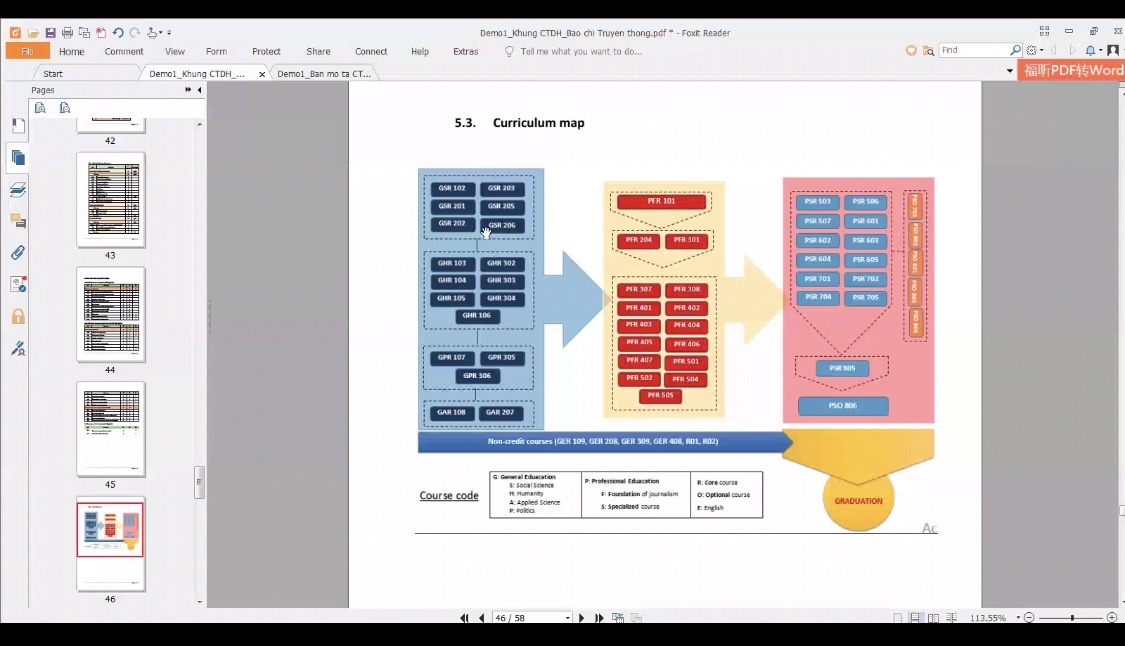The height and width of the screenshot is (646, 1125).
Task: Undo the last action
Action: click(x=118, y=33)
